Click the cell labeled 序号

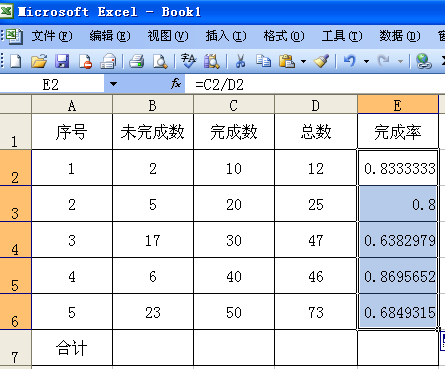tap(72, 132)
